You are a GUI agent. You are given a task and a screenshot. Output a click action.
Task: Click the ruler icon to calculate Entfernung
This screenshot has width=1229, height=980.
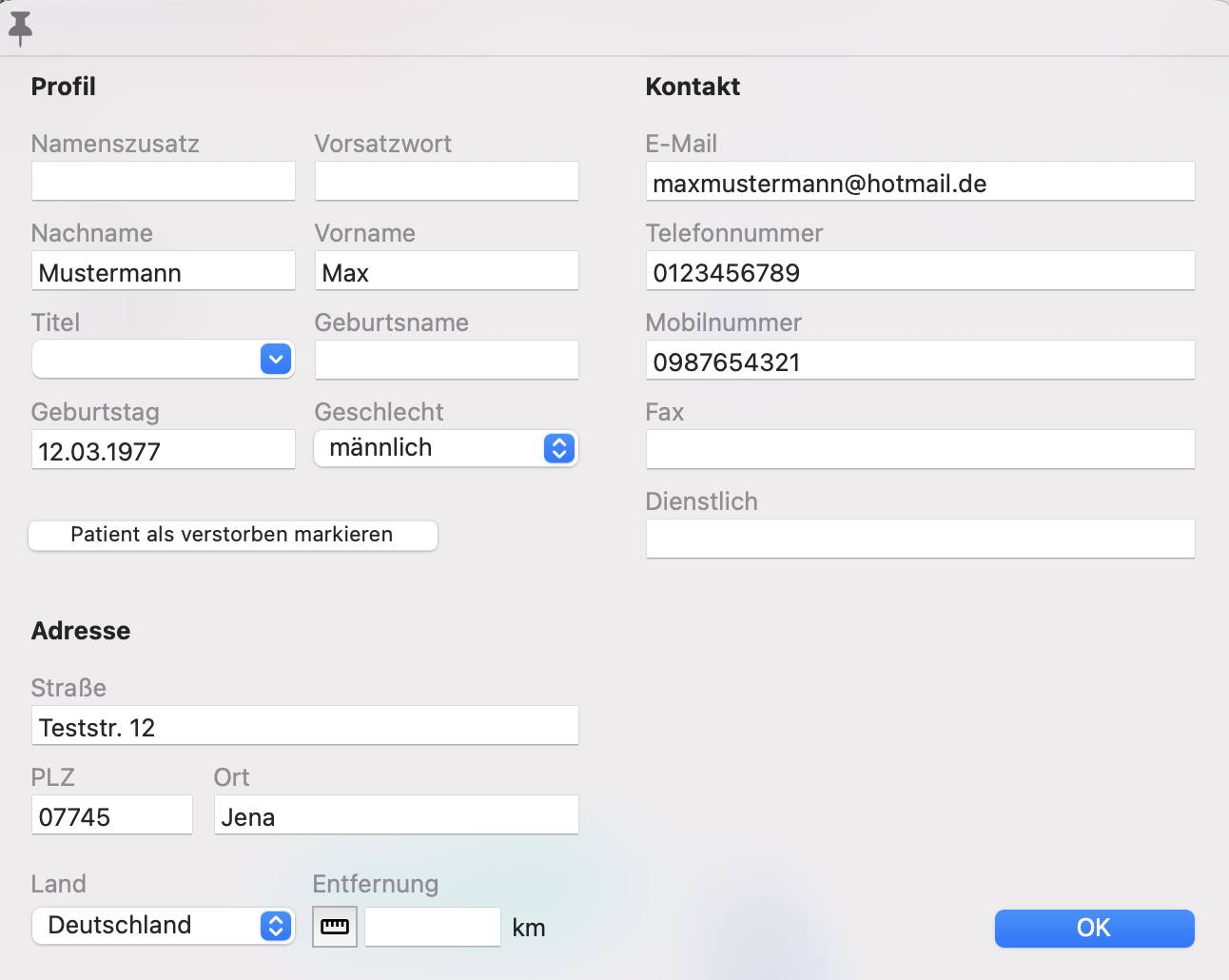[x=335, y=927]
